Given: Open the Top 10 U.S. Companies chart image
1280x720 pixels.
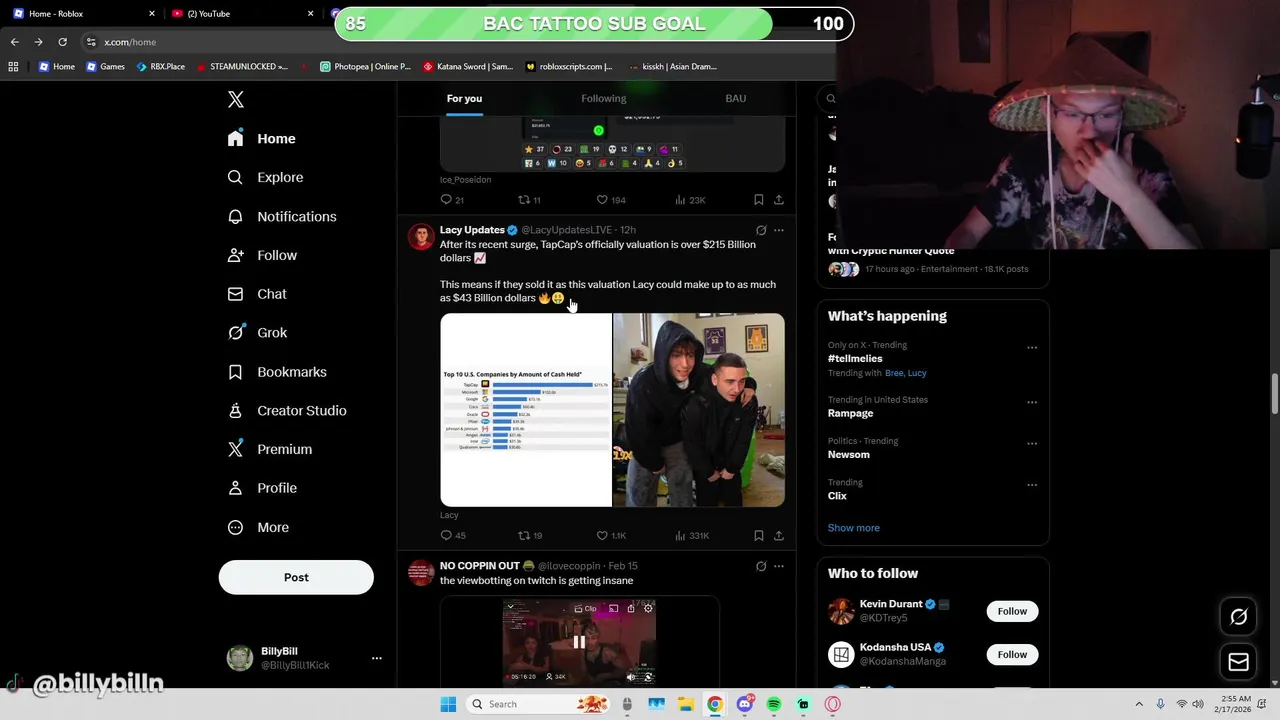Looking at the screenshot, I should [526, 410].
